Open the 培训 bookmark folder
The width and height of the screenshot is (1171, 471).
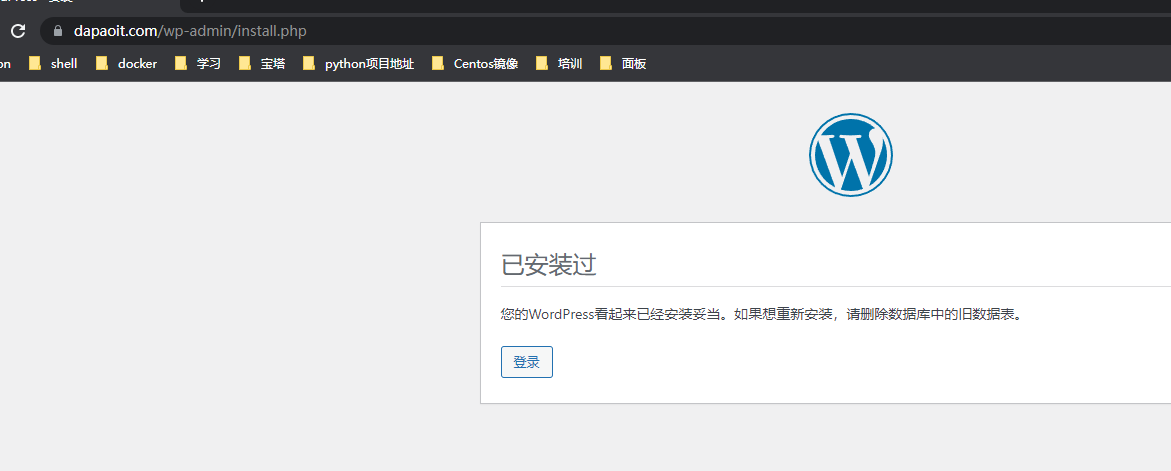[559, 63]
